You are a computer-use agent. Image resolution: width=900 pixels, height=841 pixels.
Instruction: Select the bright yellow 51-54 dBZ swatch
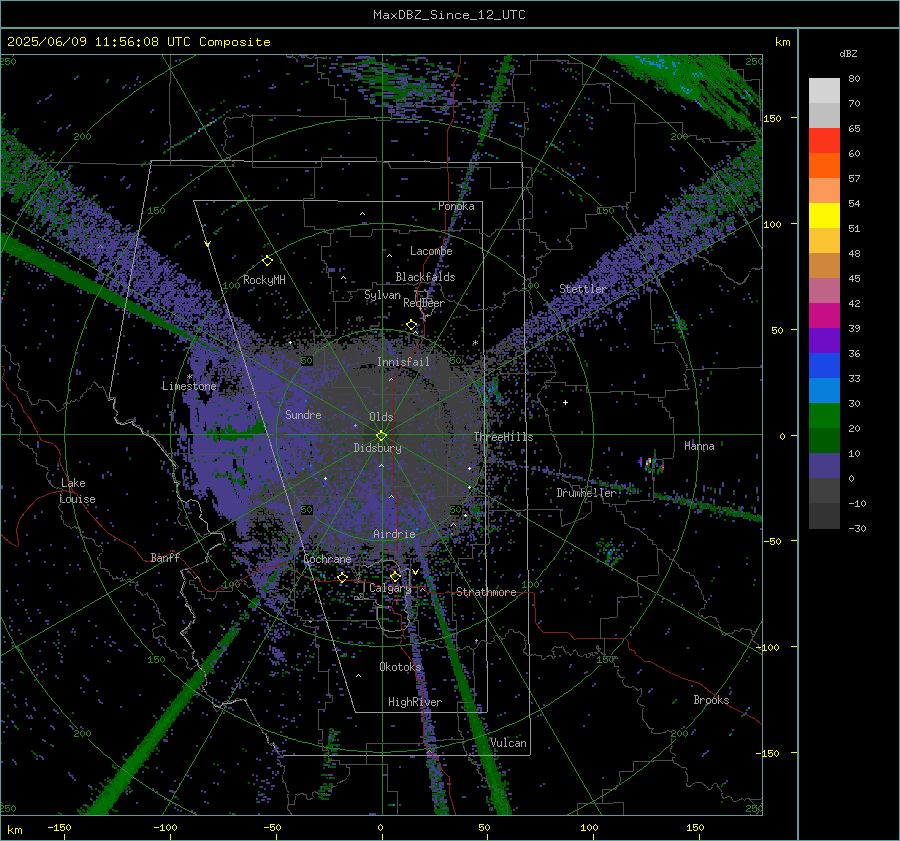[824, 216]
